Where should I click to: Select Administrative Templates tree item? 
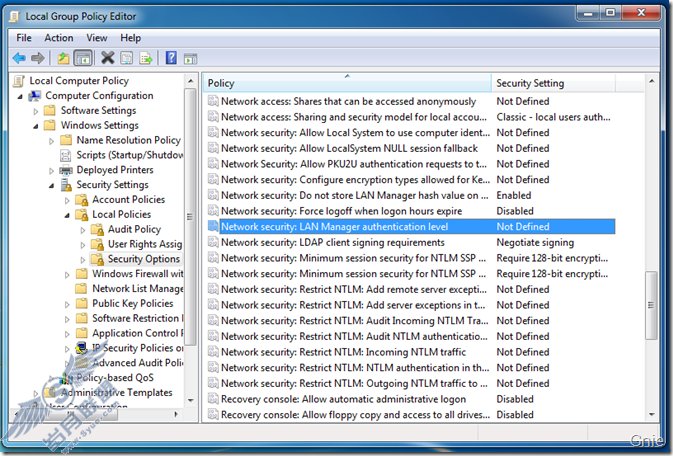point(116,392)
